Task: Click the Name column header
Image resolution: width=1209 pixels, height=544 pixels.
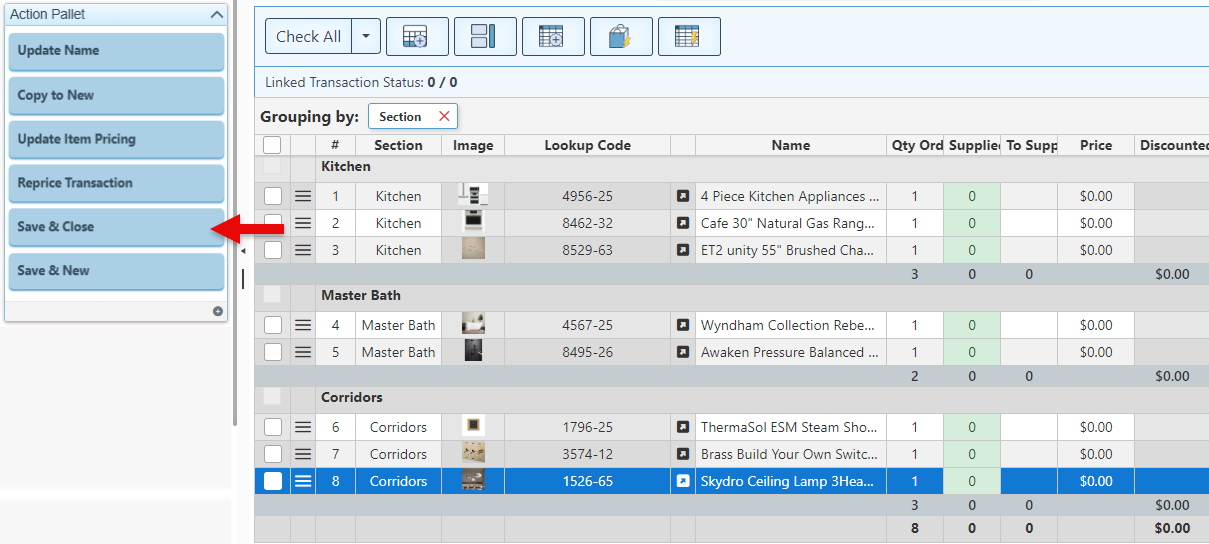Action: pyautogui.click(x=790, y=145)
